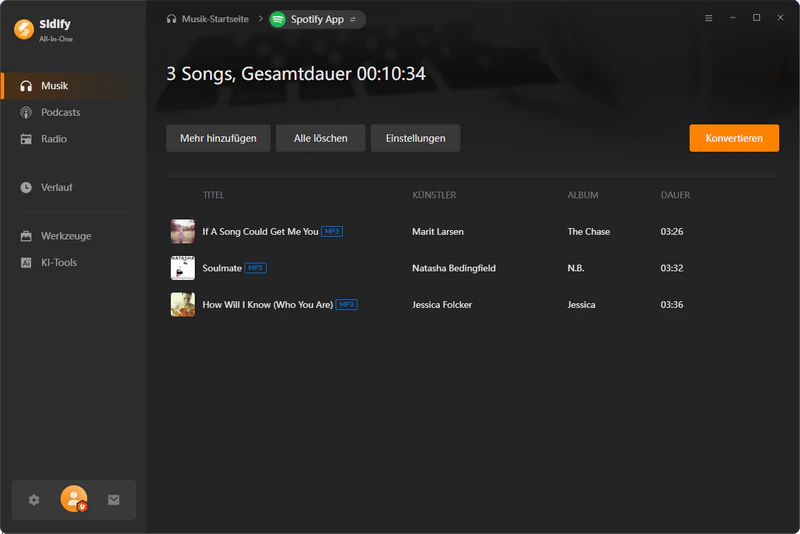Viewport: 800px width, 534px height.
Task: Click MP3 badge on Soulmate row
Action: click(x=255, y=268)
